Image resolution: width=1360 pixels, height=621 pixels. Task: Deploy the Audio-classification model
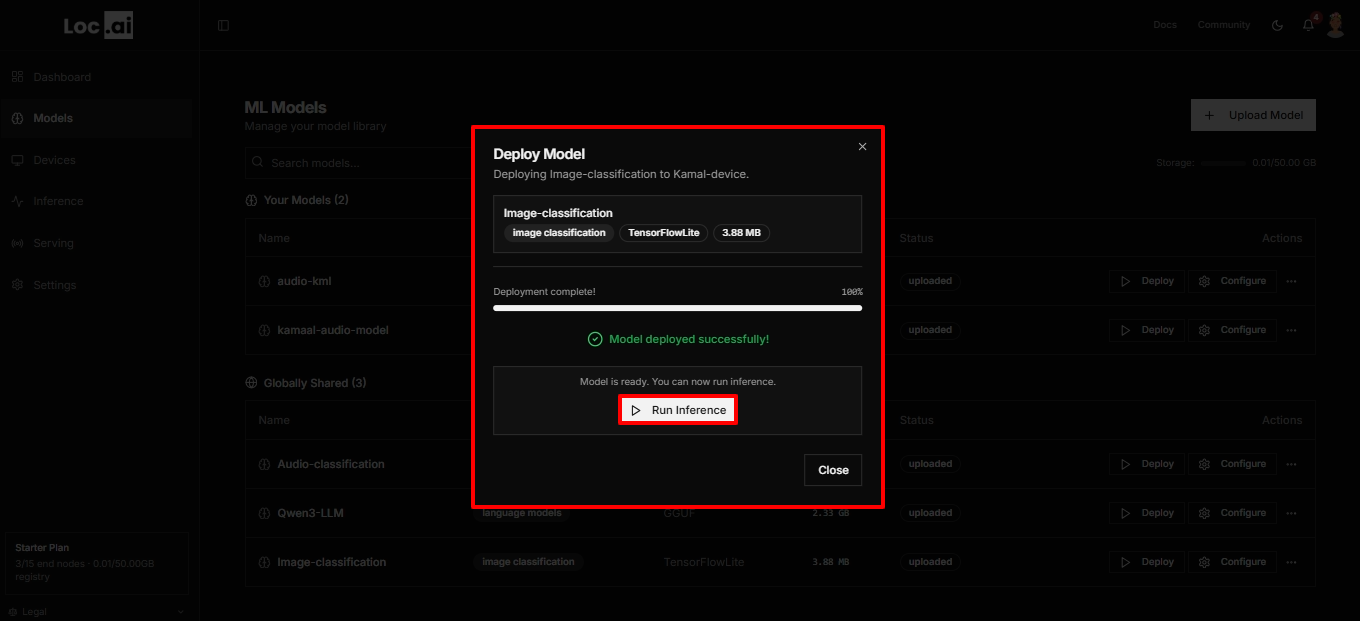click(1147, 464)
